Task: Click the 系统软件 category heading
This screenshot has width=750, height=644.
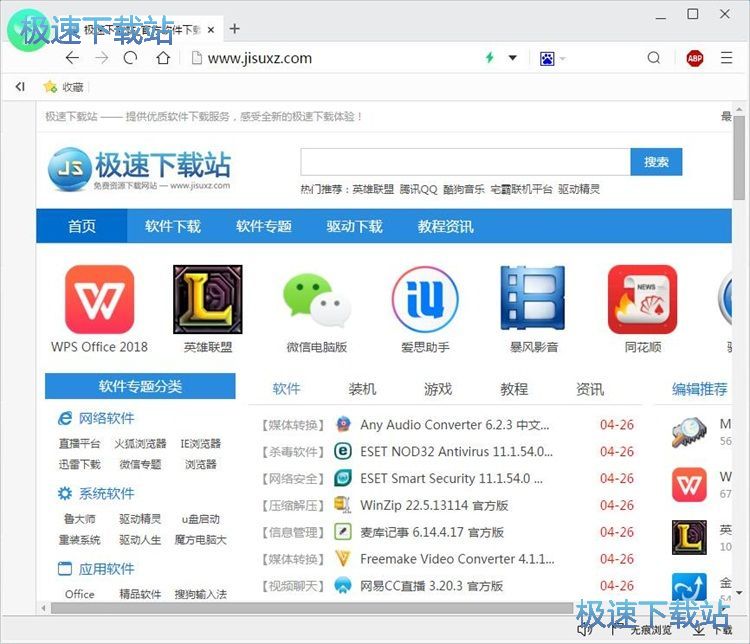Action: point(106,493)
